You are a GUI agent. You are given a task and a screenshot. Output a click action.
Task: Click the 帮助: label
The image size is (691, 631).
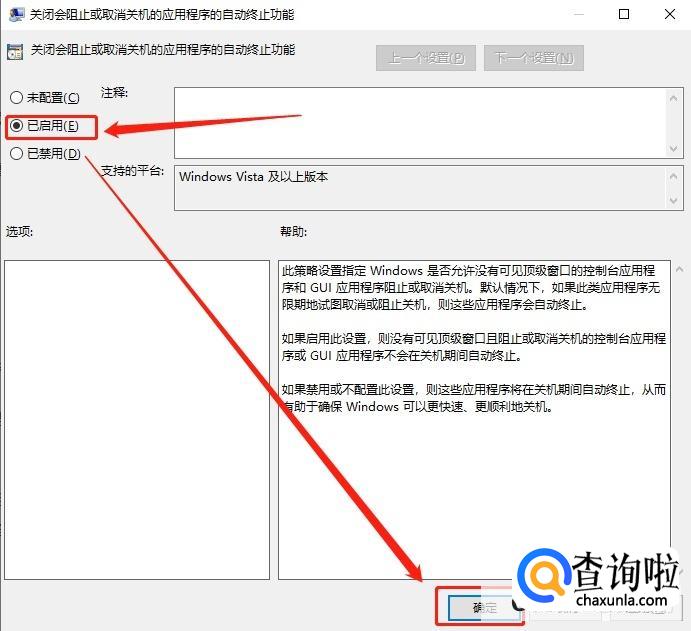(293, 232)
